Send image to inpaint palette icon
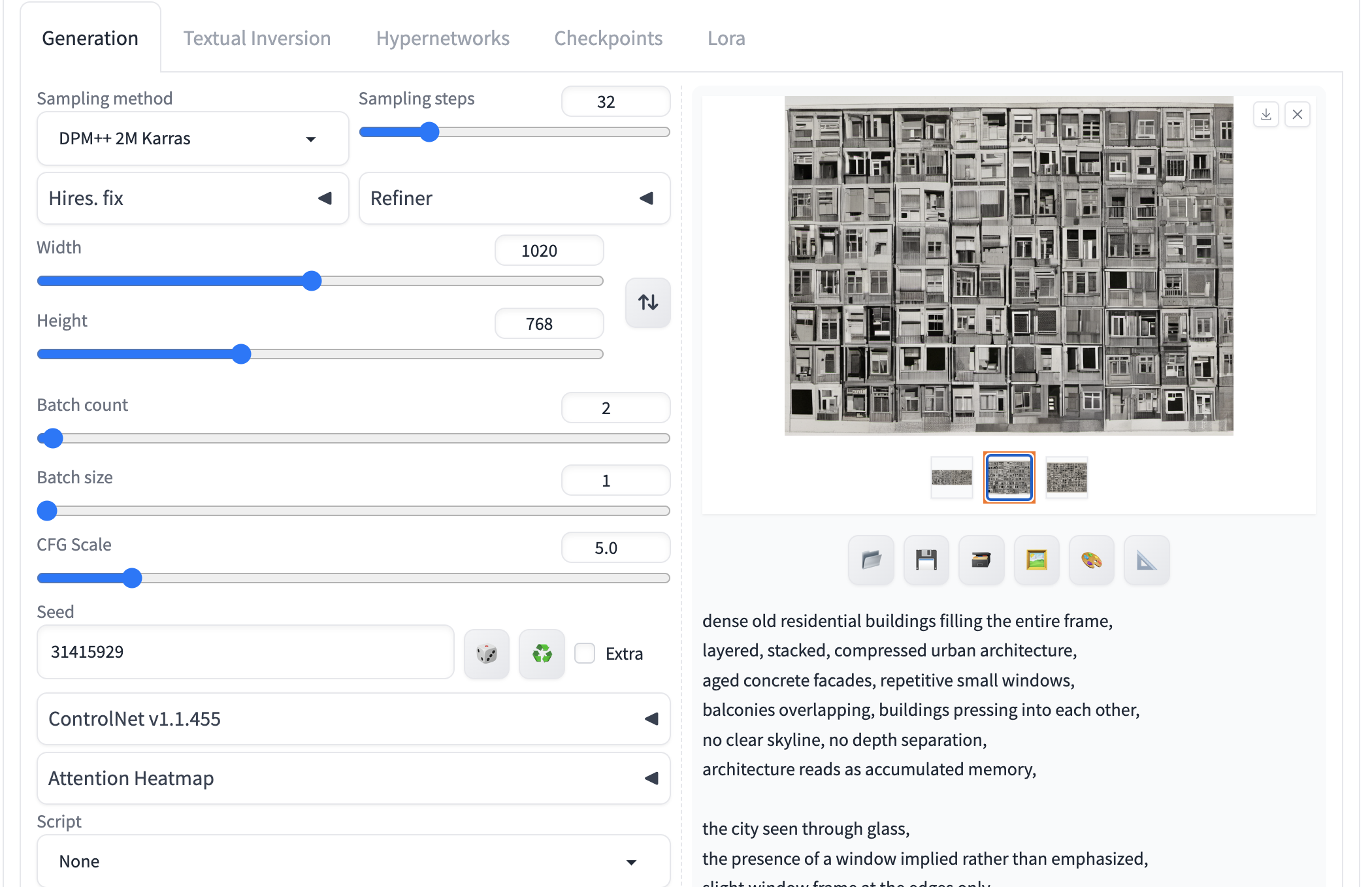This screenshot has height=887, width=1372. click(x=1091, y=560)
